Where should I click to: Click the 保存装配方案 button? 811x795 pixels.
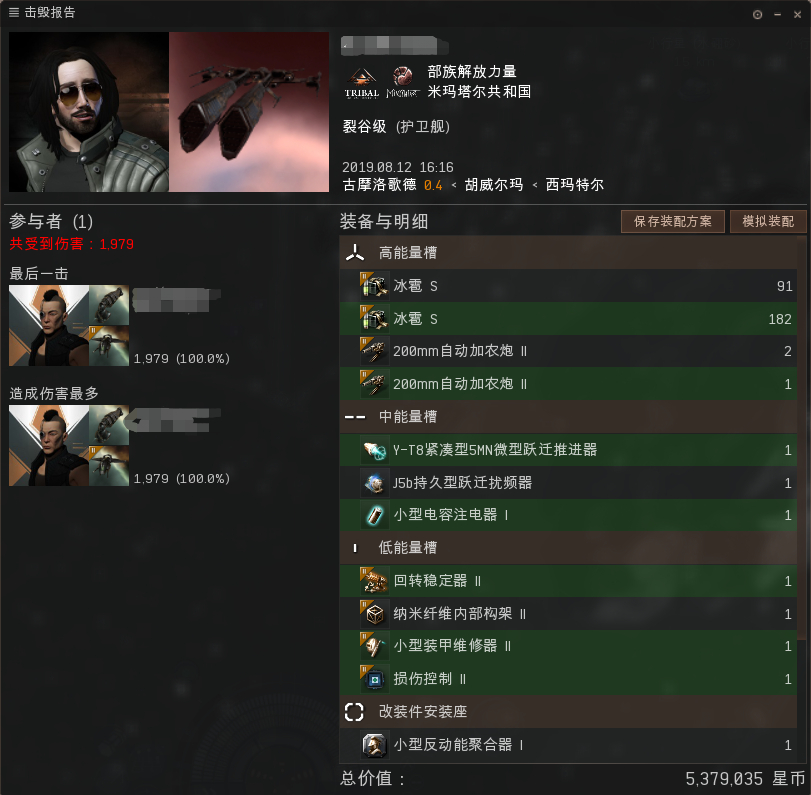[x=672, y=221]
